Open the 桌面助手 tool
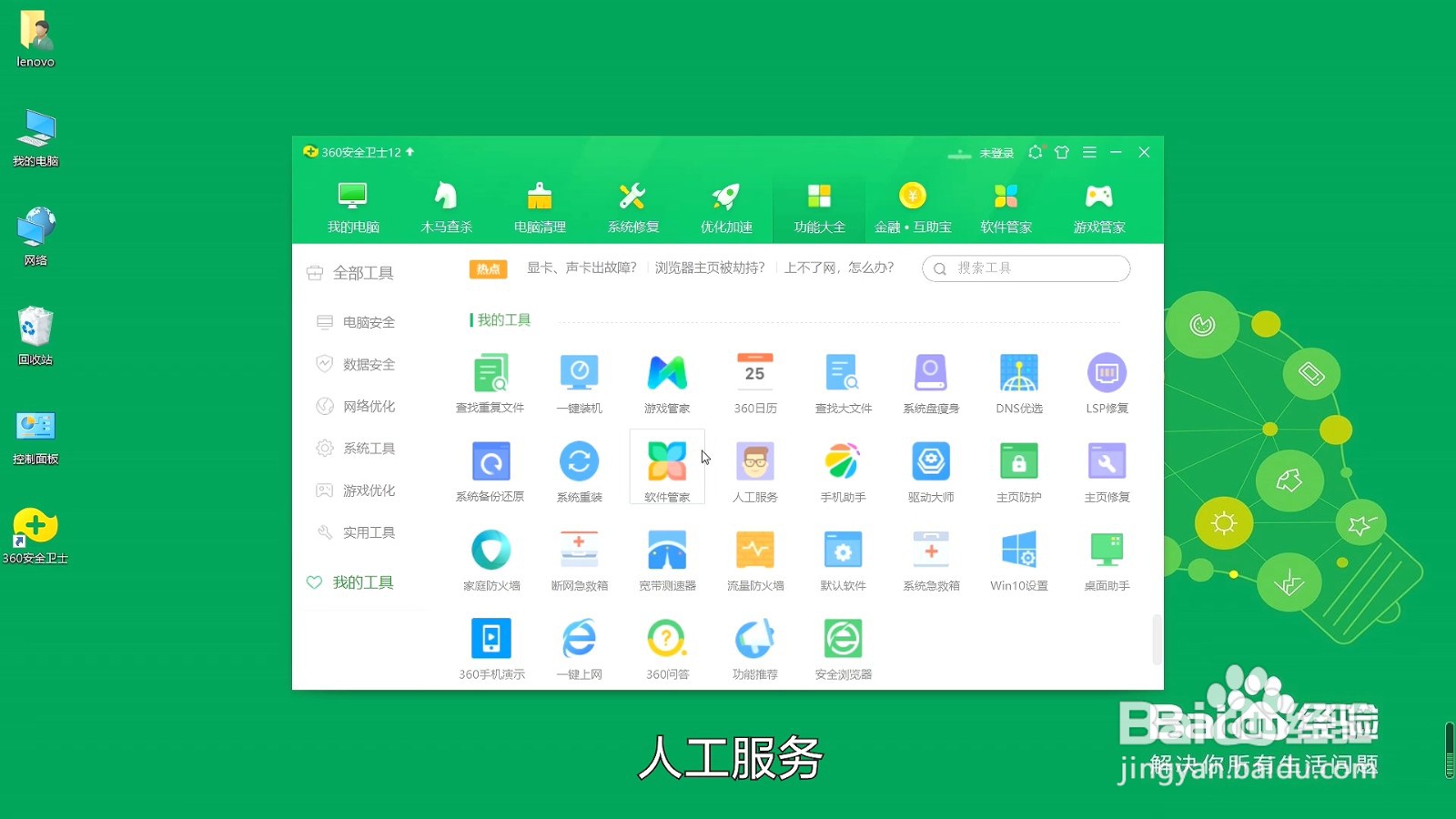The width and height of the screenshot is (1456, 819). point(1107,561)
